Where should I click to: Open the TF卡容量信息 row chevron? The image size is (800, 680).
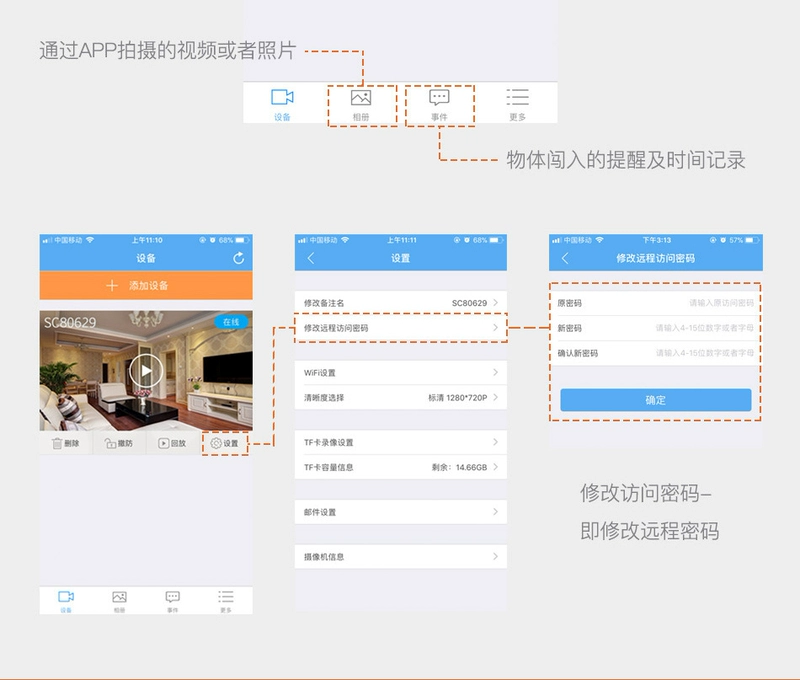point(495,467)
